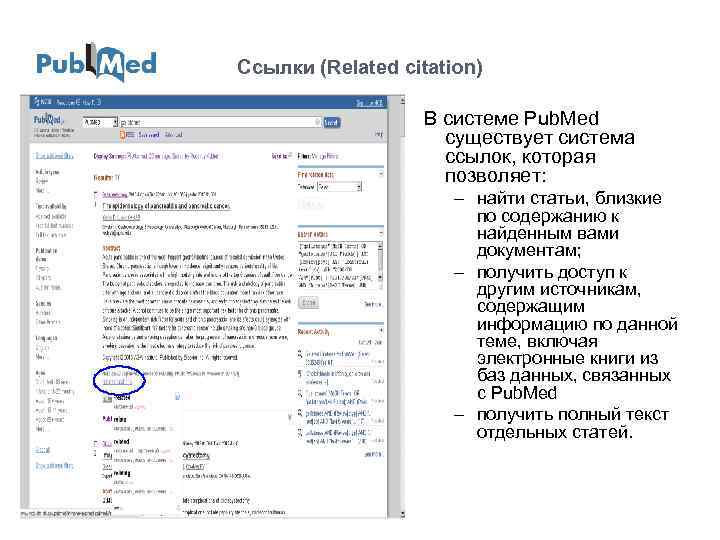Click the Search details query text box
This screenshot has width=720, height=540.
[340, 265]
